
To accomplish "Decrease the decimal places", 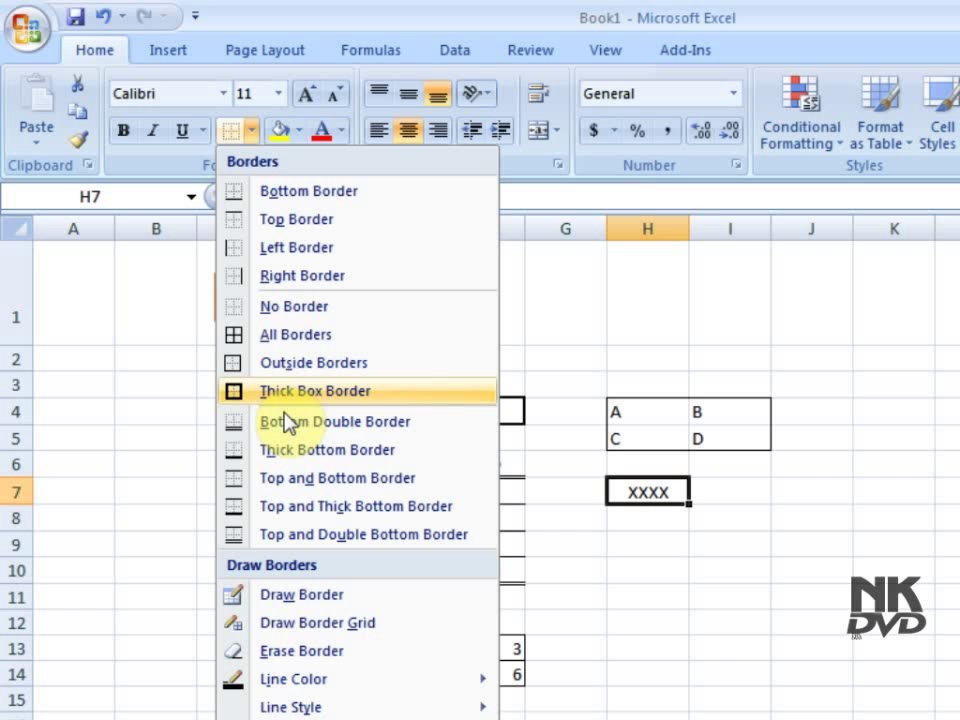I will (729, 130).
